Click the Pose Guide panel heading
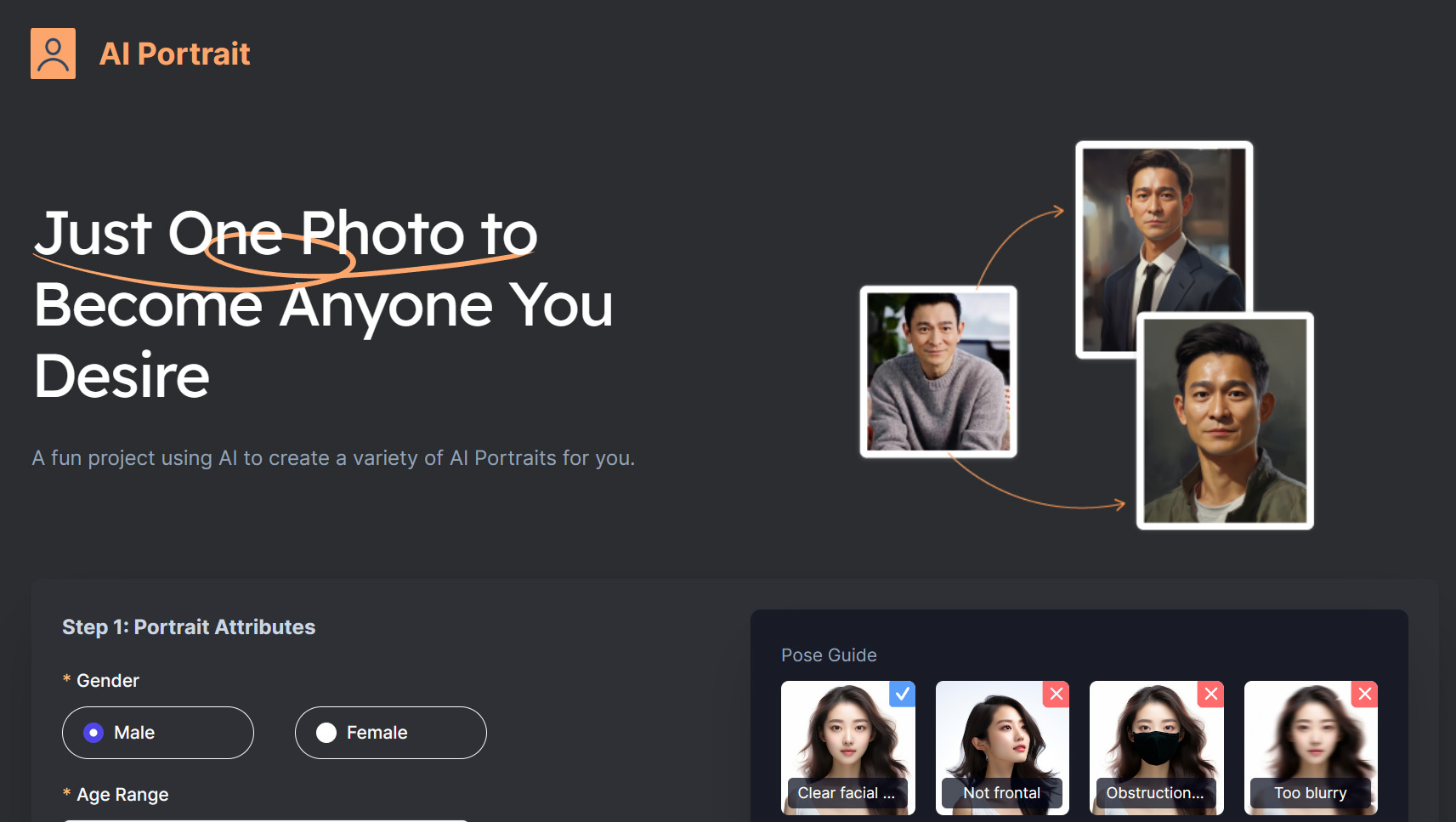The width and height of the screenshot is (1456, 822). pyautogui.click(x=829, y=655)
